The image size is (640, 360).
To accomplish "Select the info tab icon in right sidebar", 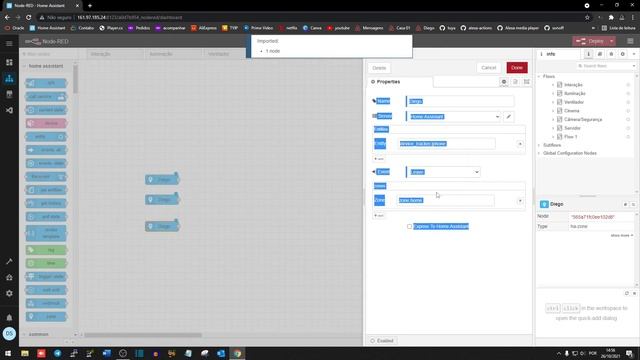I will [588, 54].
